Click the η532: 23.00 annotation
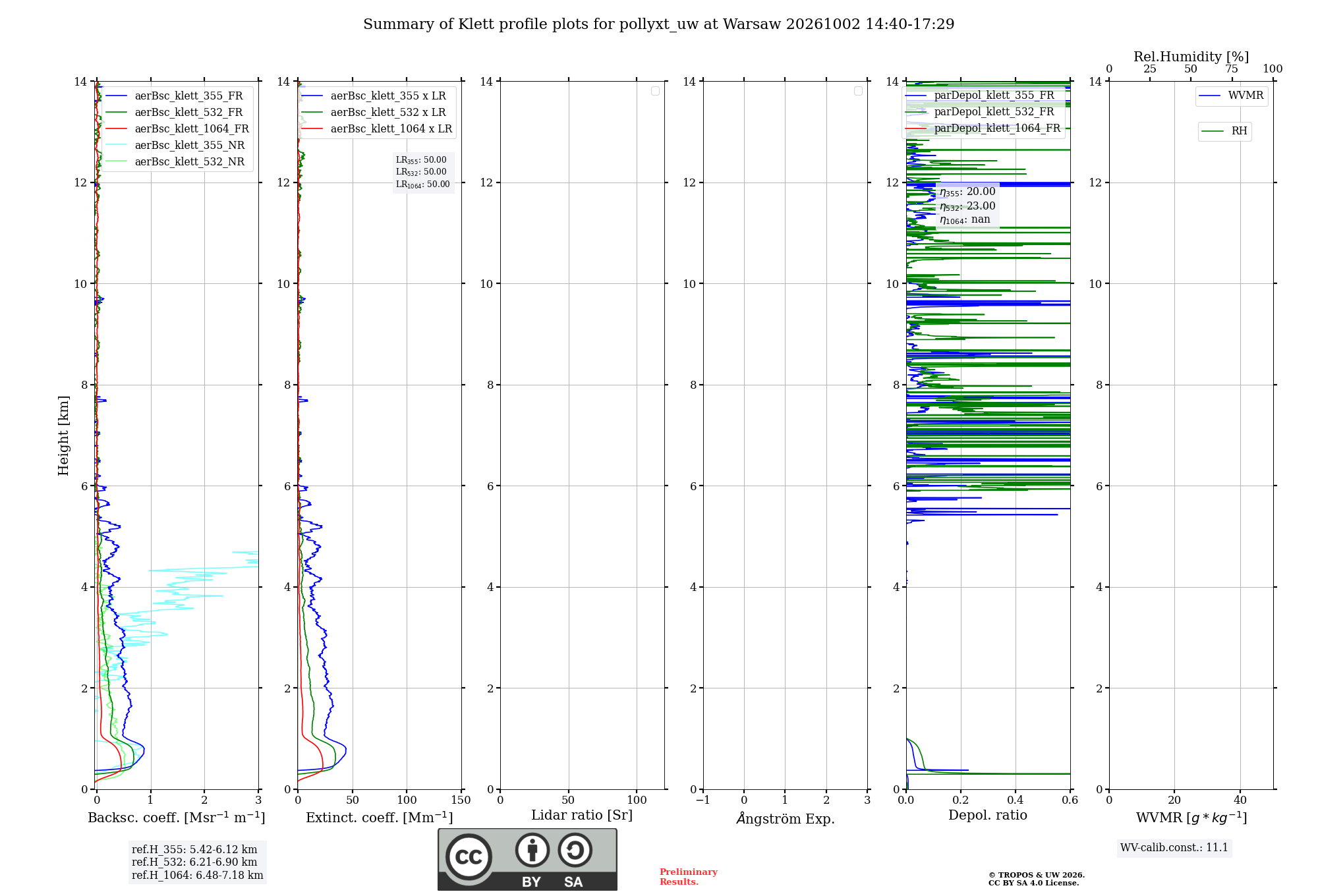 pos(967,206)
